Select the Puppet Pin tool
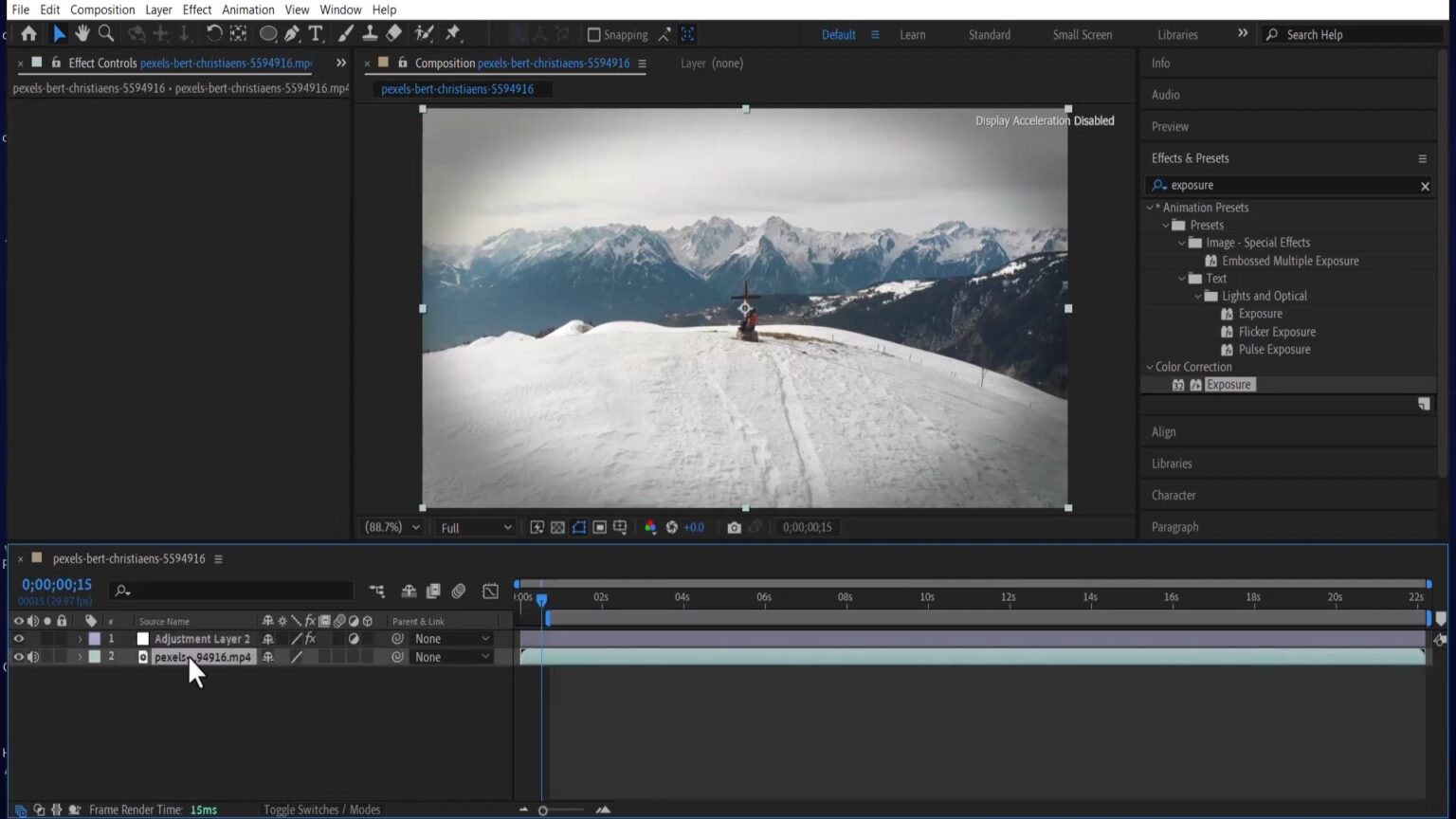 (453, 34)
